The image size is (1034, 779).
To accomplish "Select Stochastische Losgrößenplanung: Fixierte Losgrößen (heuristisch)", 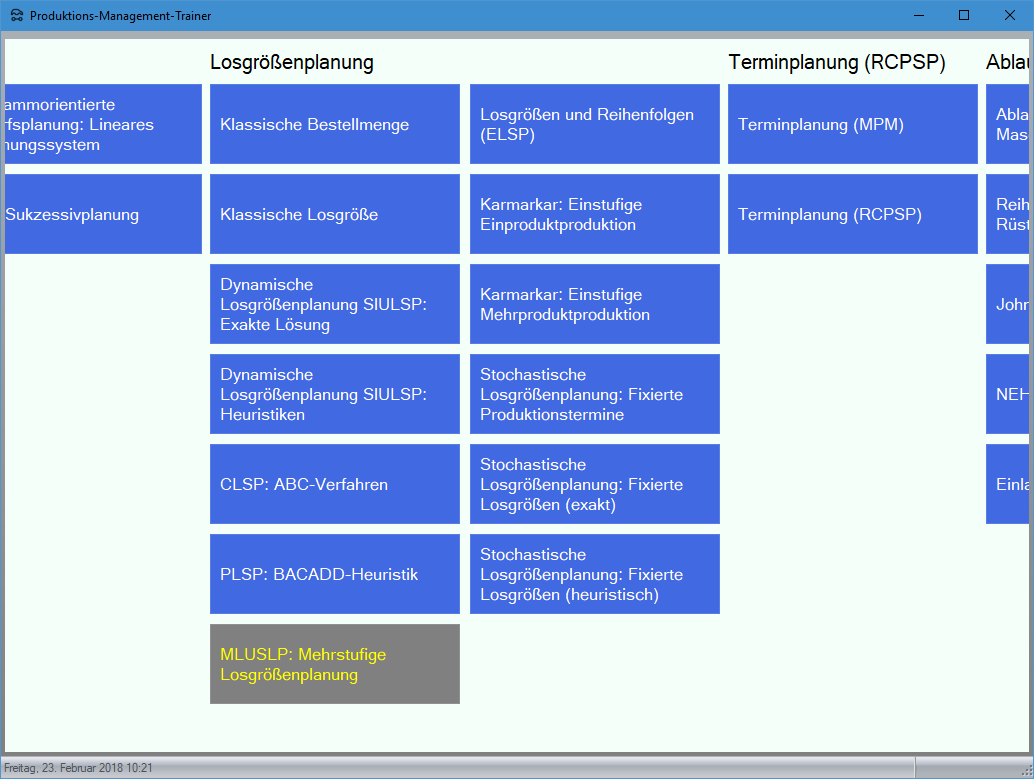I will [x=594, y=574].
